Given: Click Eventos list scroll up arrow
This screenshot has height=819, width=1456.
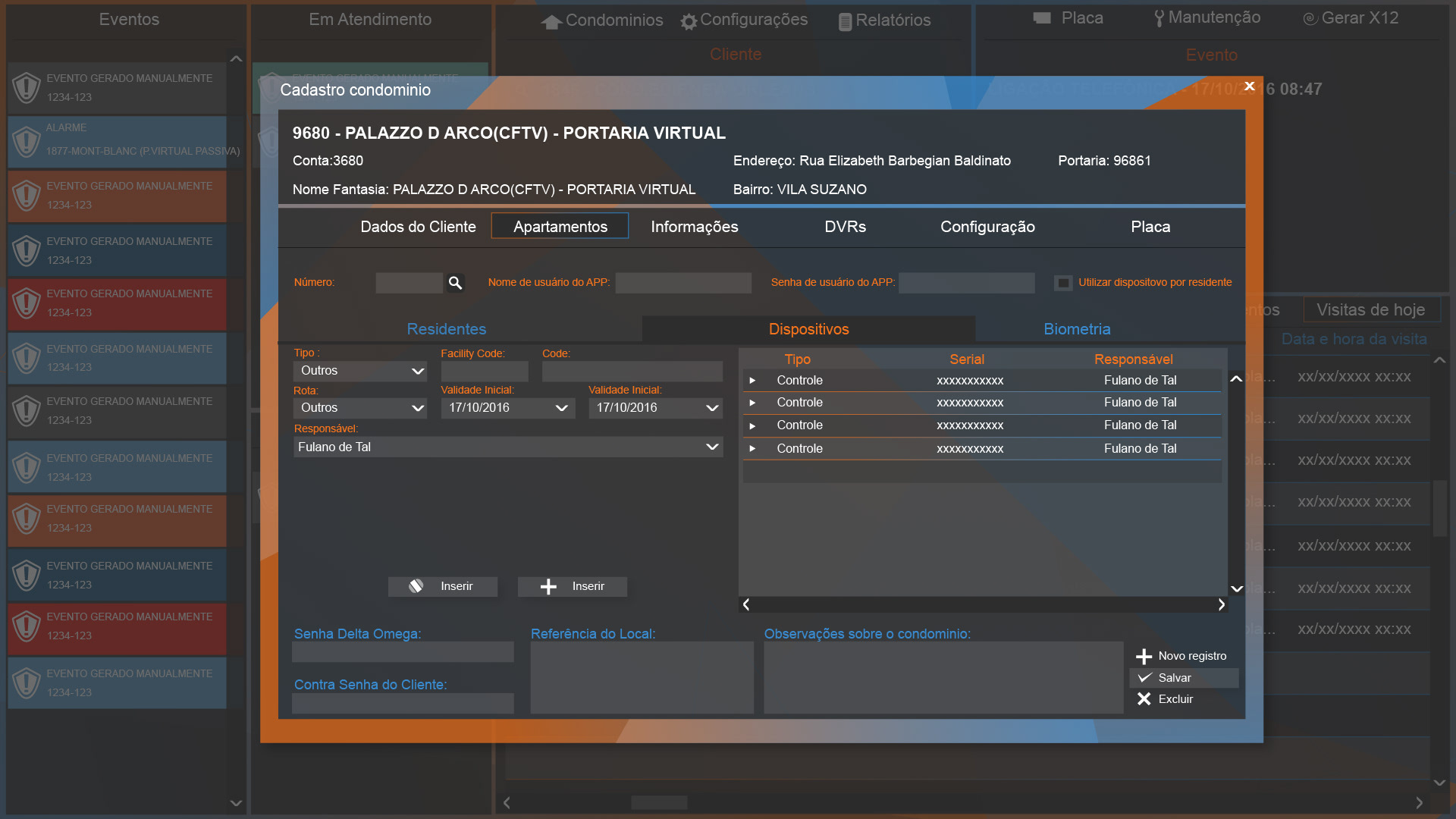Looking at the screenshot, I should click(x=236, y=58).
